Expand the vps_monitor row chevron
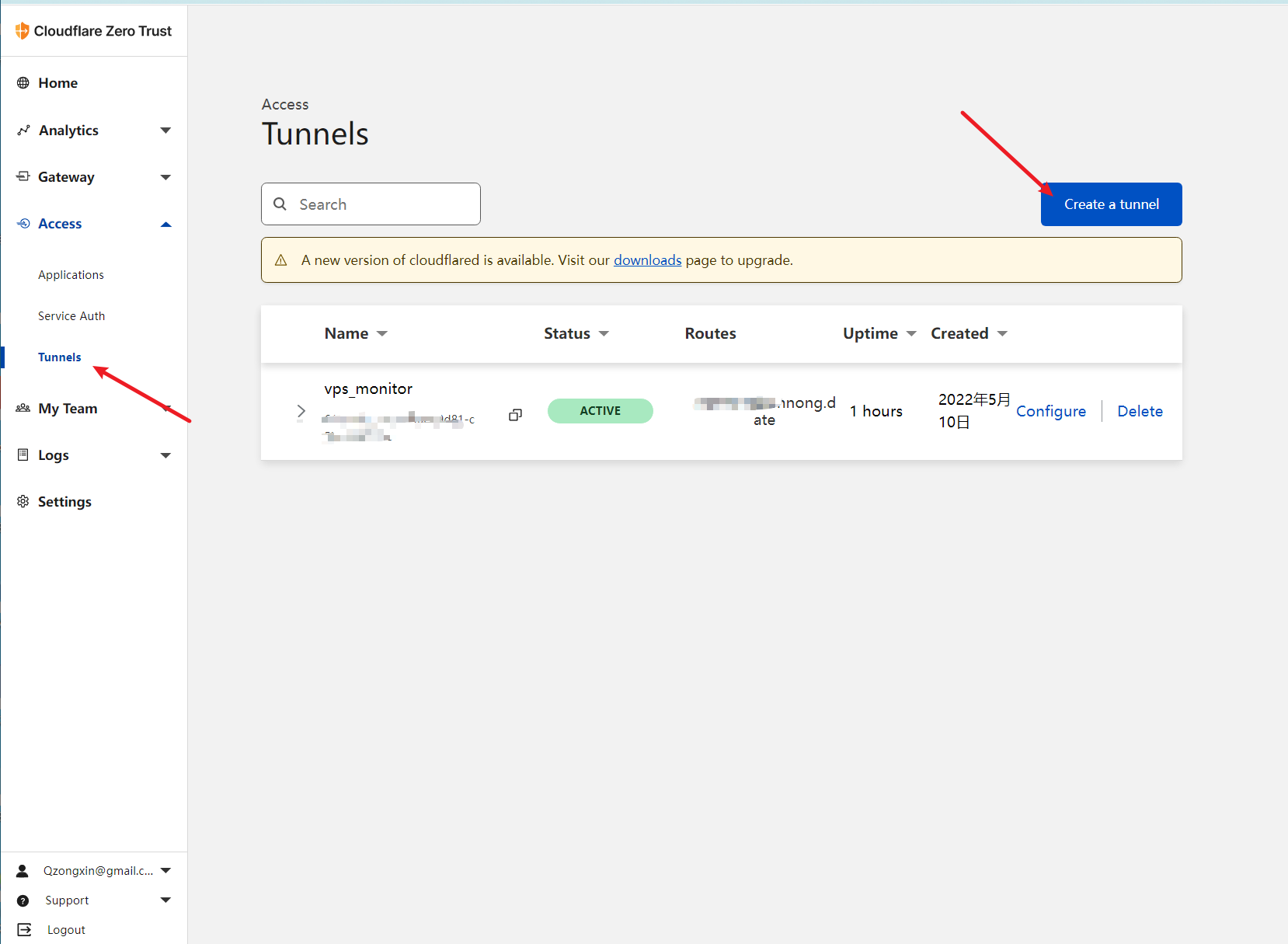This screenshot has width=1288, height=944. pyautogui.click(x=301, y=411)
